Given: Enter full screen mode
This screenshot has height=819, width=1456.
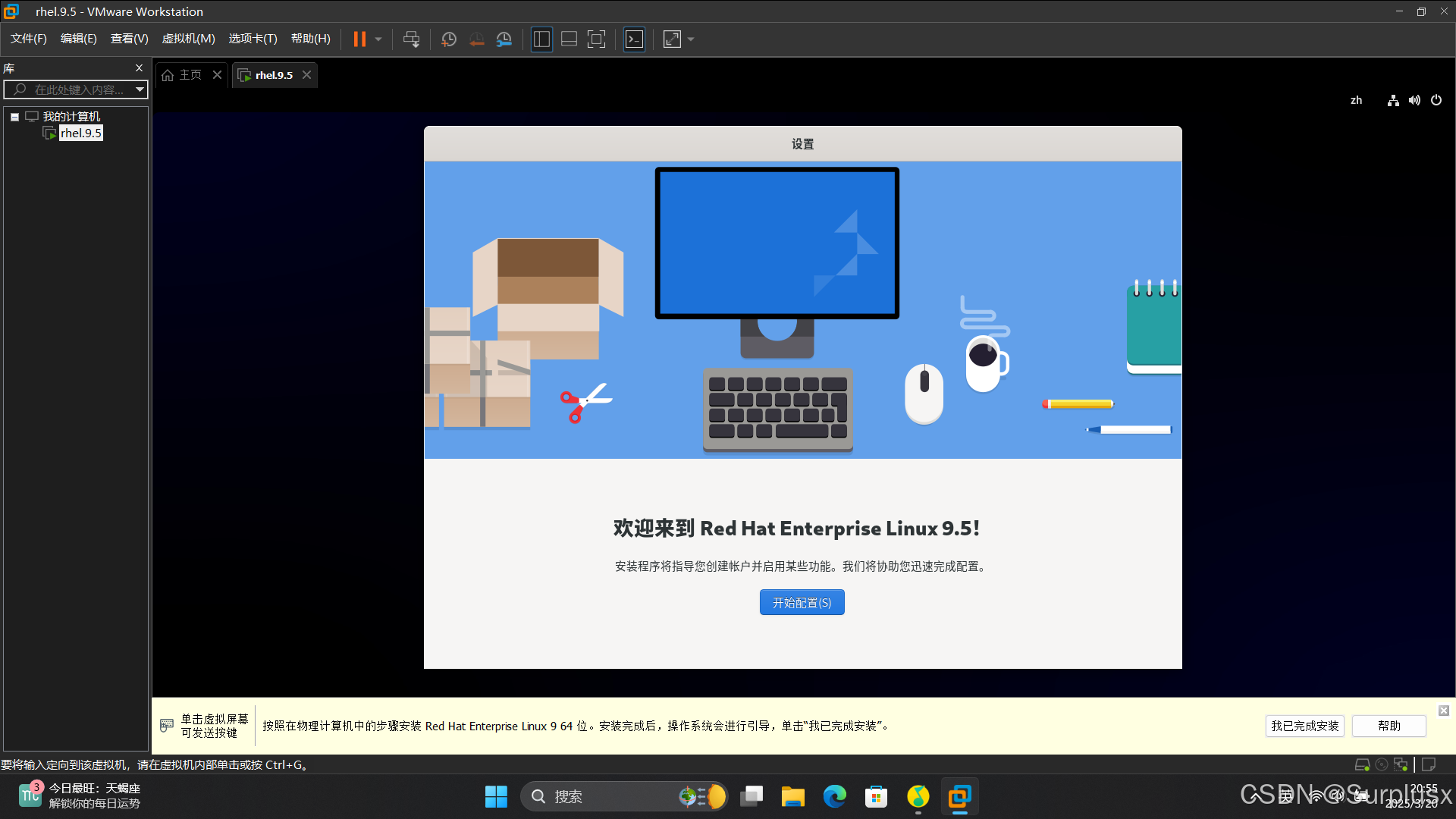Looking at the screenshot, I should [x=597, y=39].
